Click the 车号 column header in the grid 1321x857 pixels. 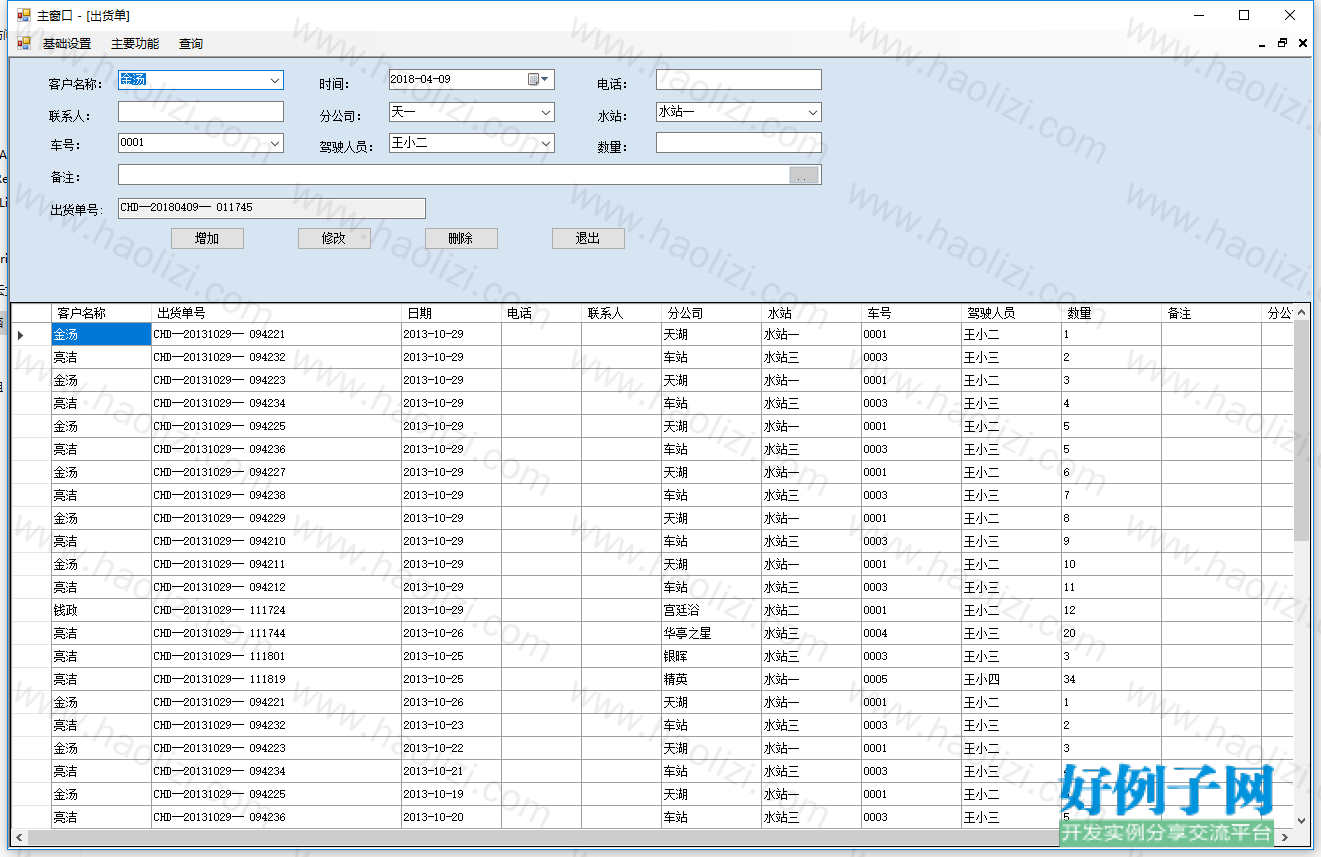(911, 313)
